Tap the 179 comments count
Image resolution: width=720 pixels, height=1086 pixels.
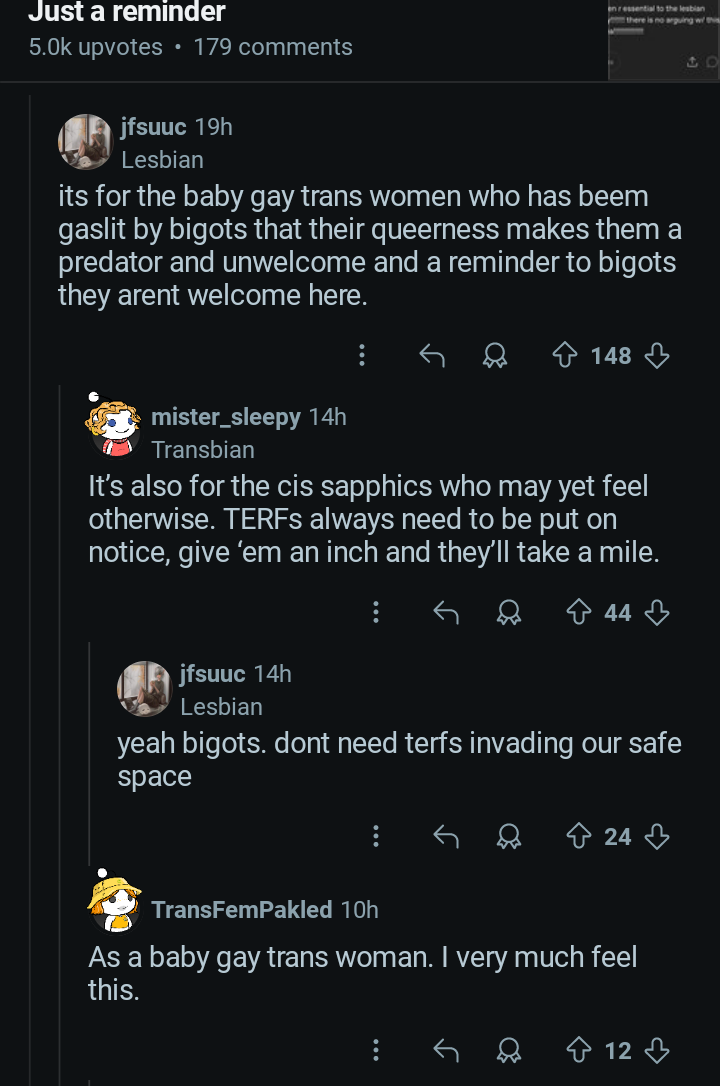point(272,47)
